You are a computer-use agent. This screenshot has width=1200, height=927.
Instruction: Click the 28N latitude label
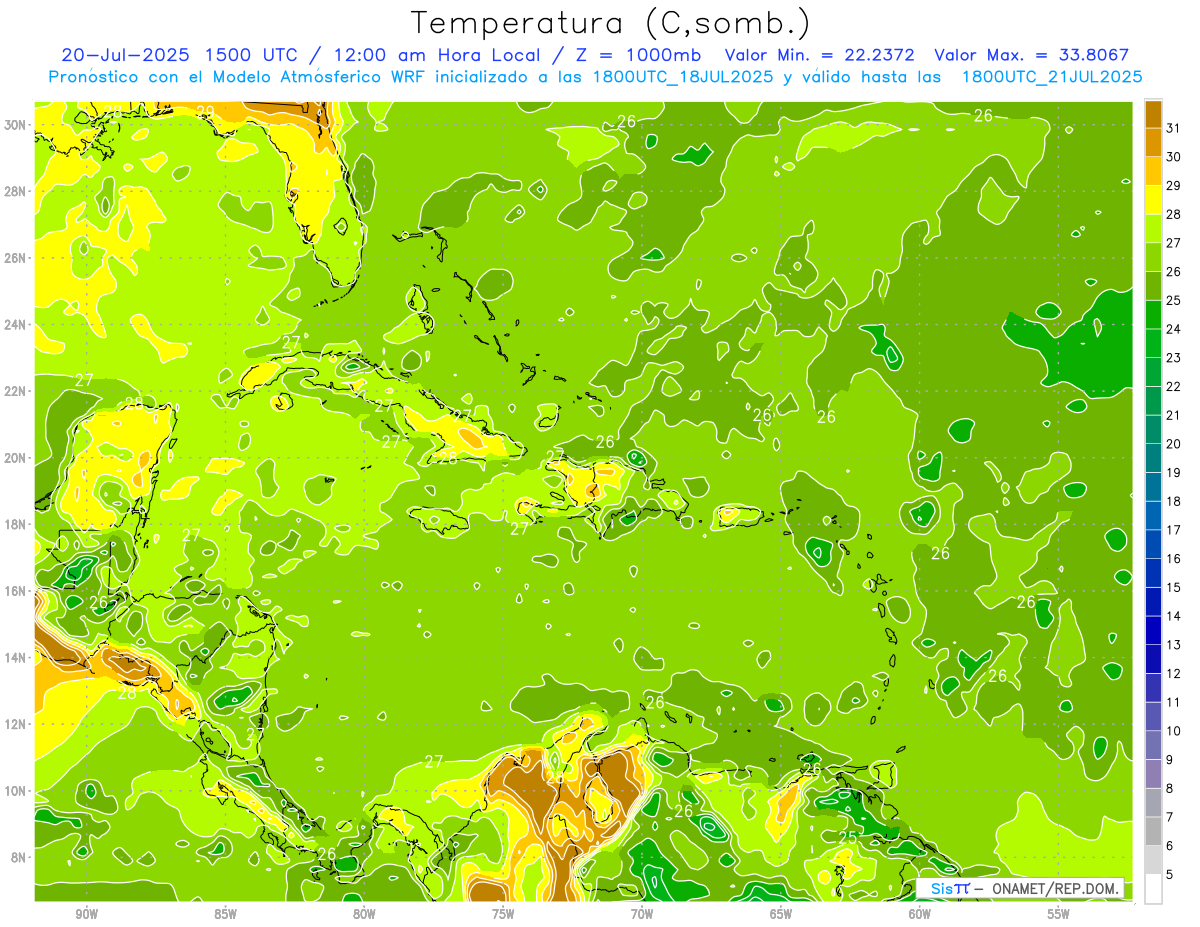pyautogui.click(x=16, y=191)
